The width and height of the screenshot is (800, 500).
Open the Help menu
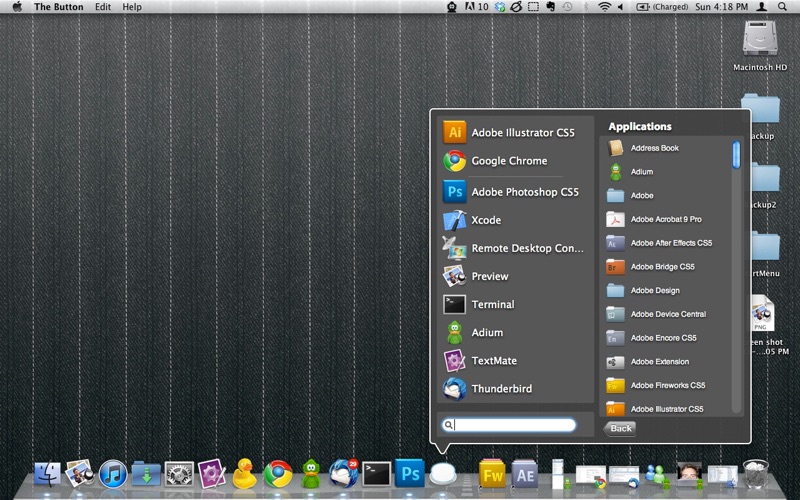(x=132, y=7)
